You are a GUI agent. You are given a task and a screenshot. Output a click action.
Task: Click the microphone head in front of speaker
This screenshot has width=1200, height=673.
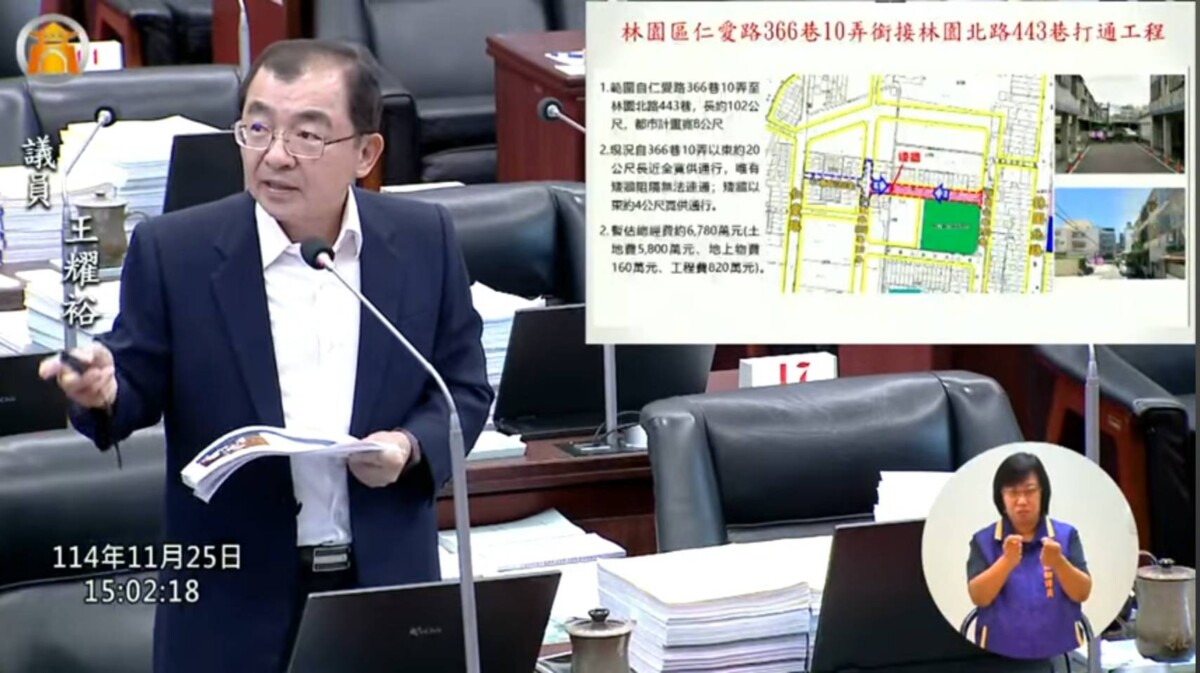point(317,253)
